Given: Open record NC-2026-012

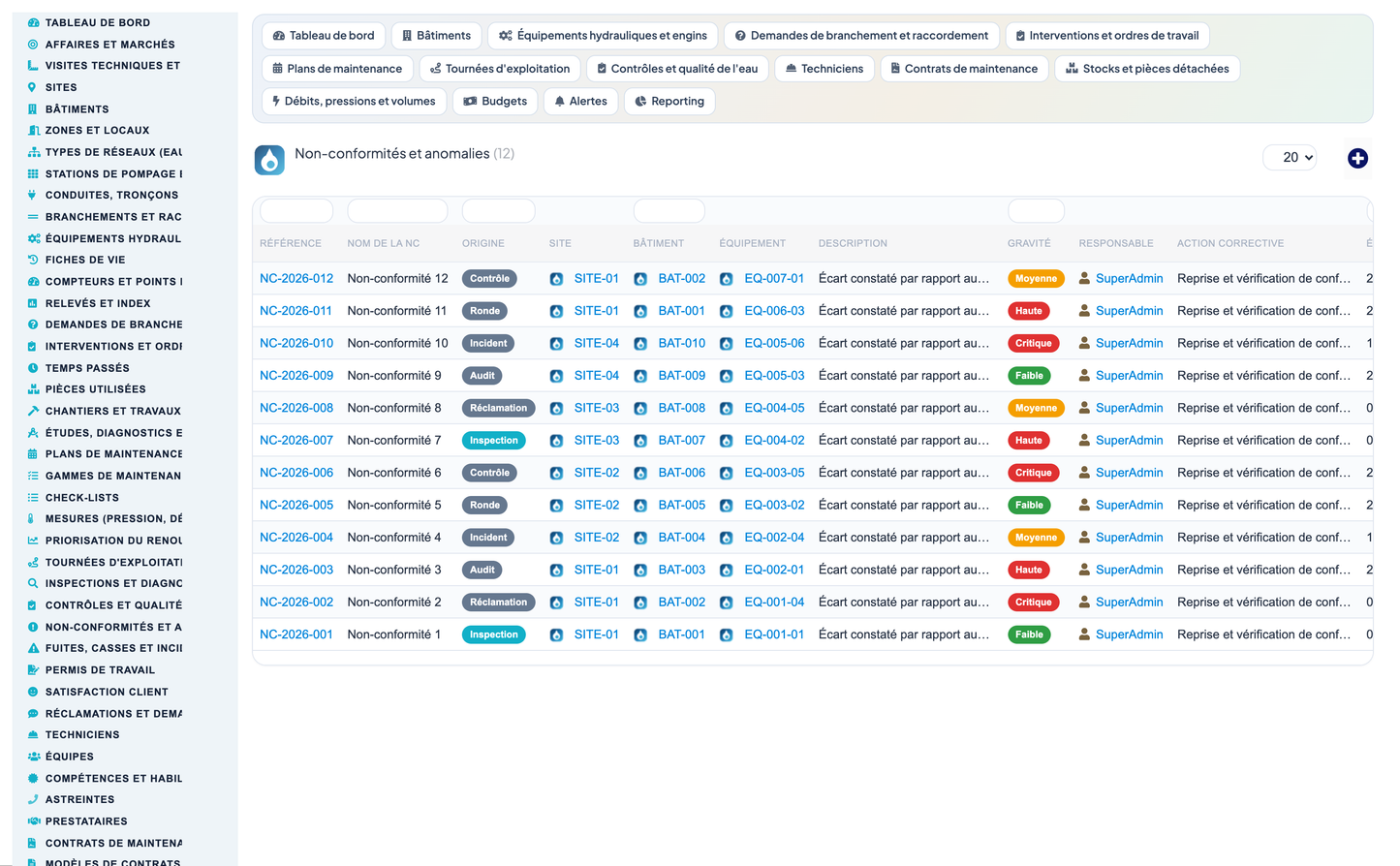Looking at the screenshot, I should (x=296, y=278).
